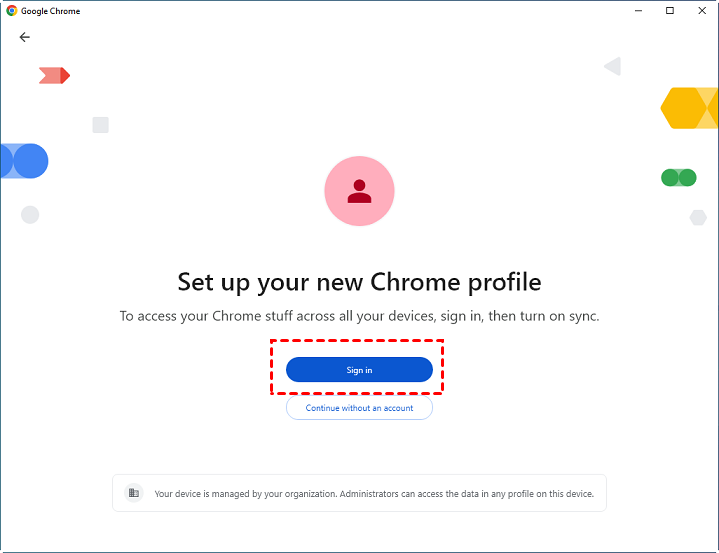Click the red arrow-shaped decoration
Image resolution: width=719 pixels, height=553 pixels.
point(54,75)
